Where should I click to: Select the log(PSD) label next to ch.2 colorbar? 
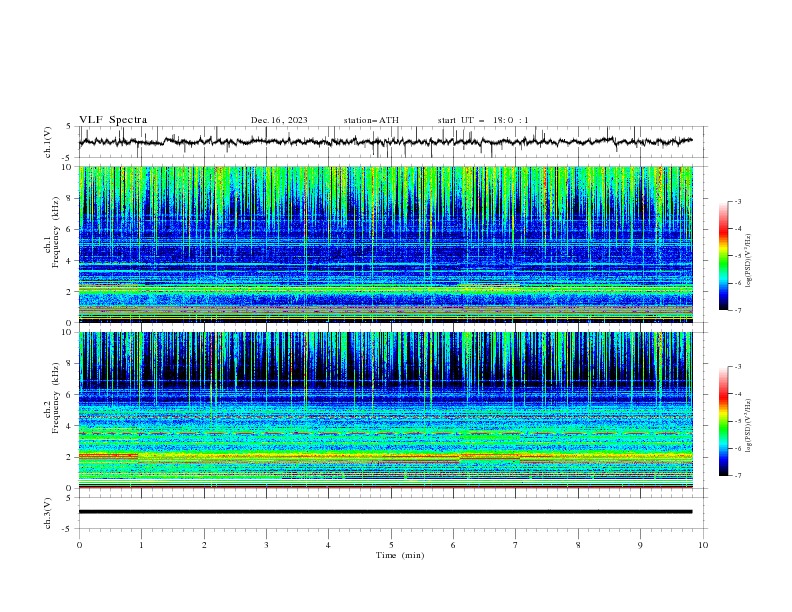tap(748, 426)
